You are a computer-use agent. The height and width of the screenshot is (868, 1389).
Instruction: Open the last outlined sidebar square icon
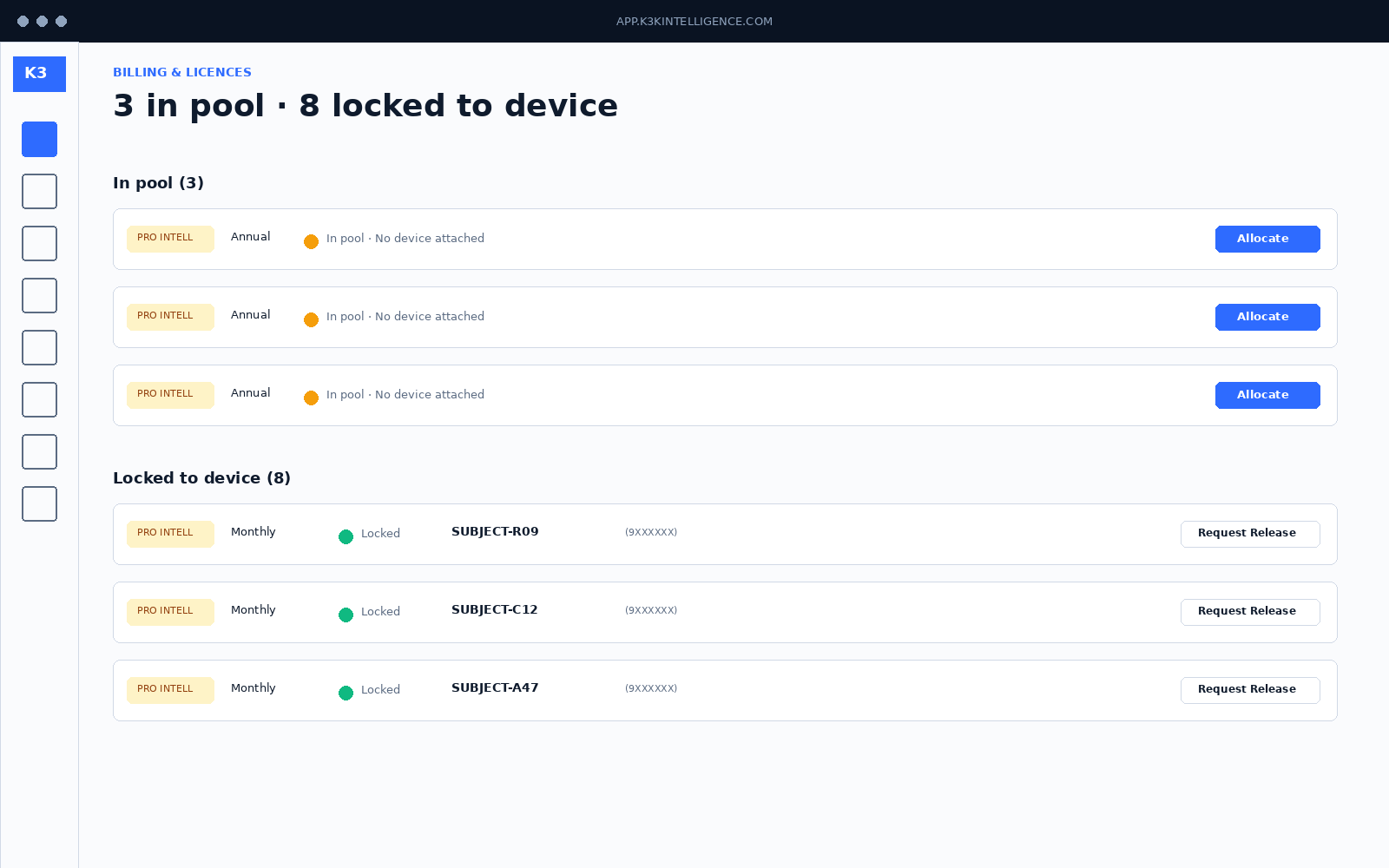point(39,503)
